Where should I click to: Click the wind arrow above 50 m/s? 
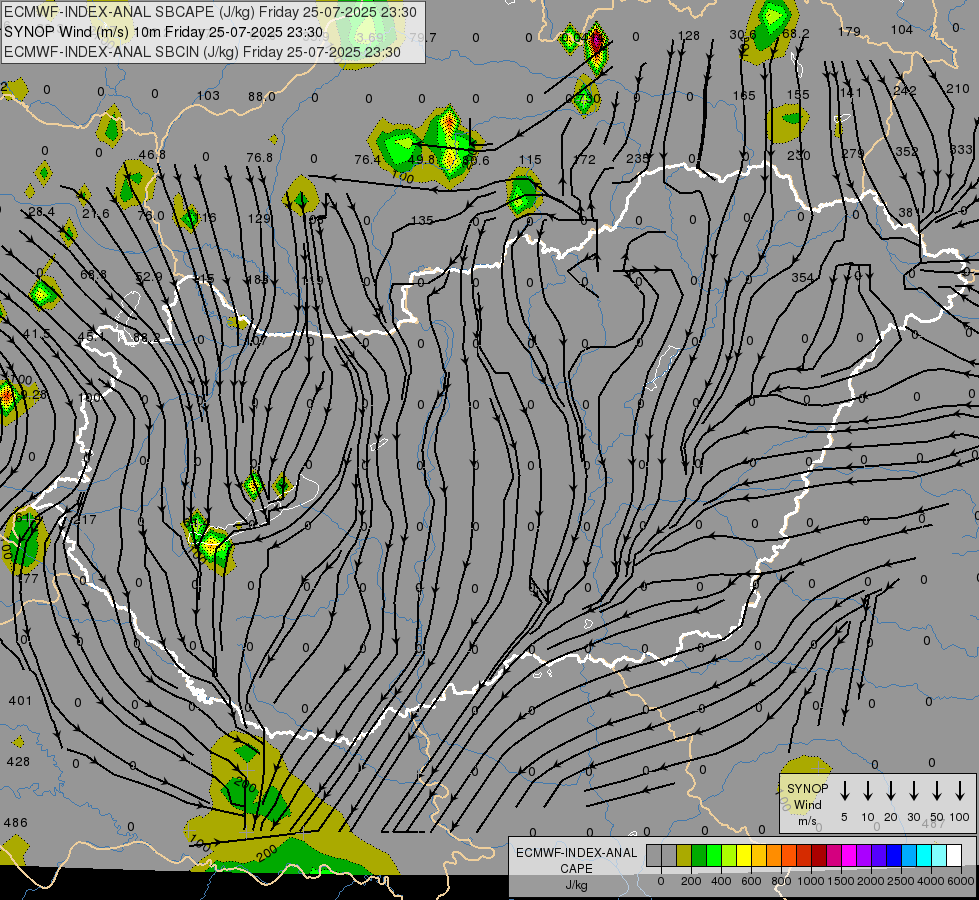click(x=937, y=791)
